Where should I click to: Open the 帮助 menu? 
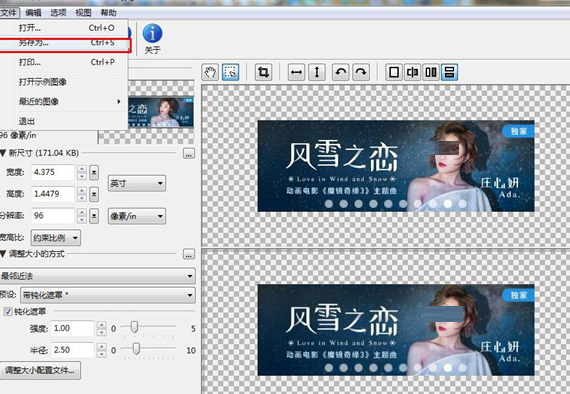coord(108,13)
